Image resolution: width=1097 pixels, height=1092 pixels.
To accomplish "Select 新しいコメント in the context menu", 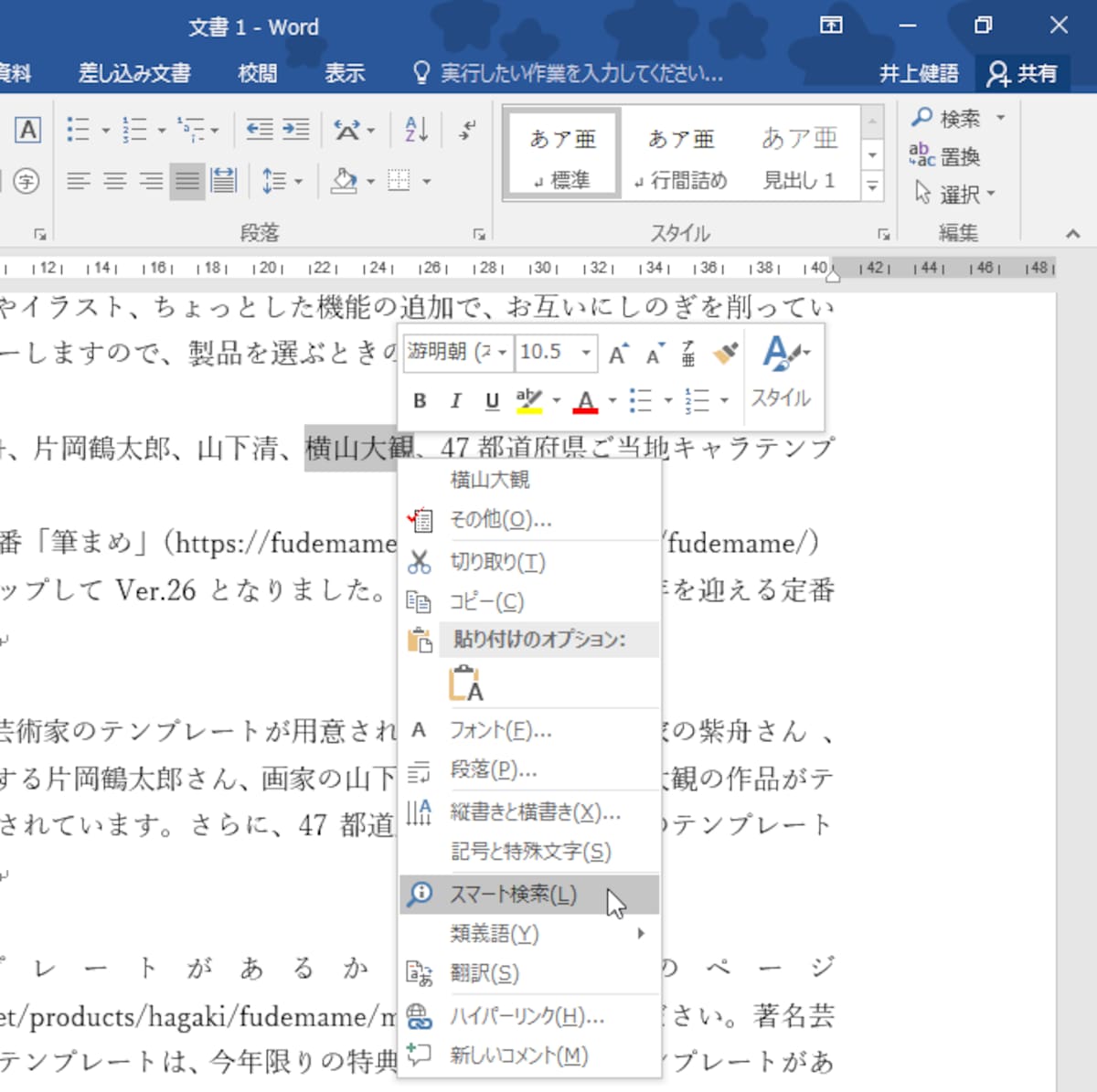I will (529, 1055).
